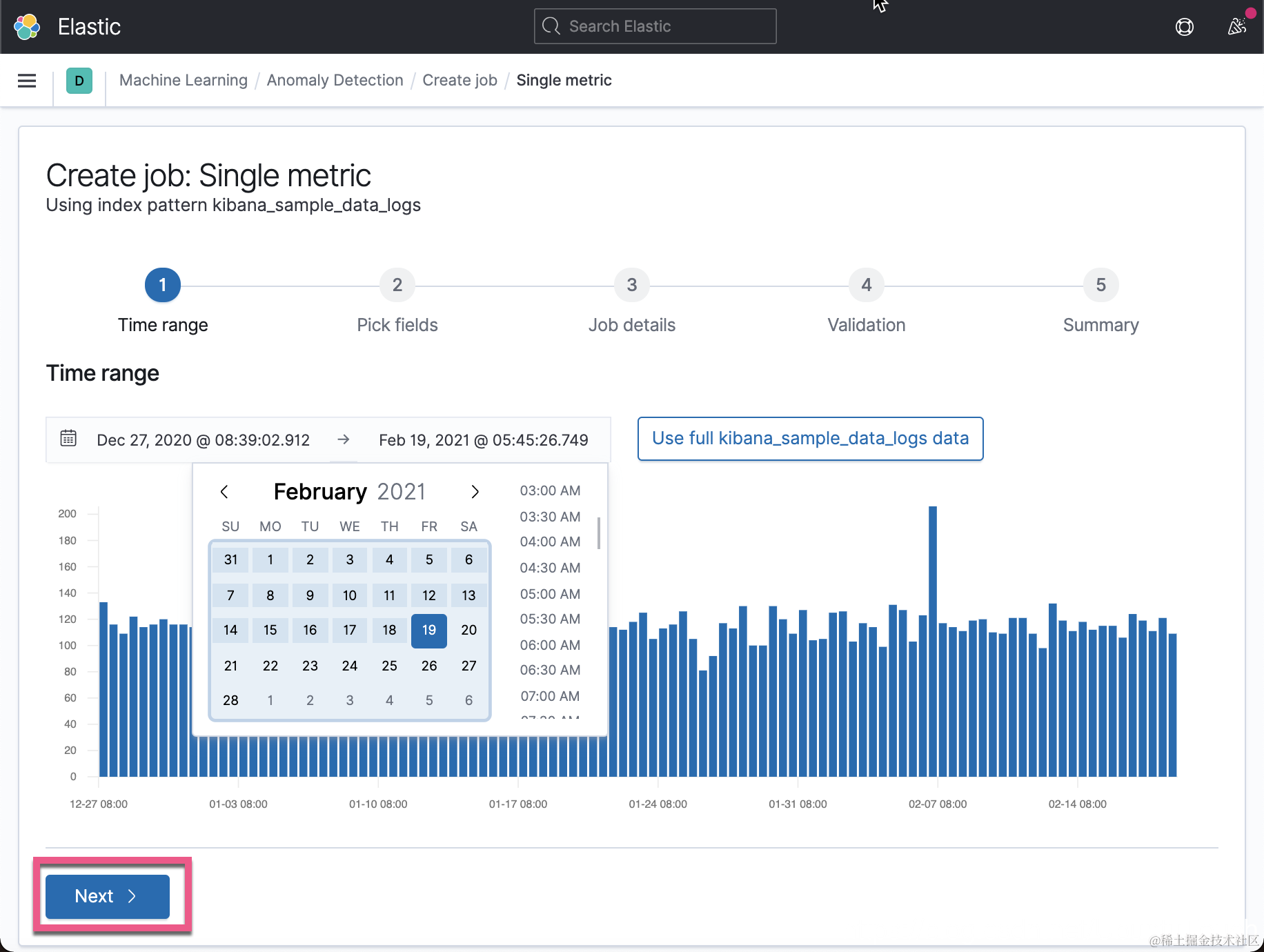Open Create job breadcrumb
The height and width of the screenshot is (952, 1264).
[x=460, y=80]
